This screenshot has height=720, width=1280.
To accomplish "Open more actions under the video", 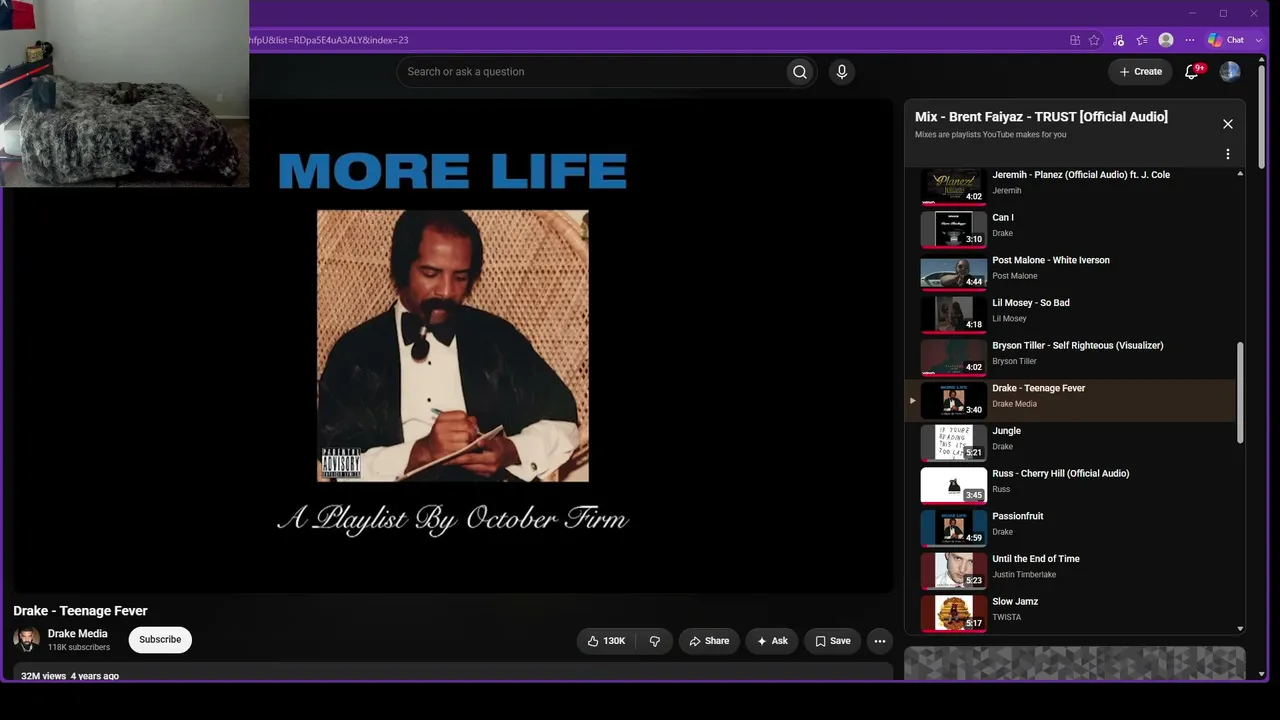I will (x=880, y=641).
